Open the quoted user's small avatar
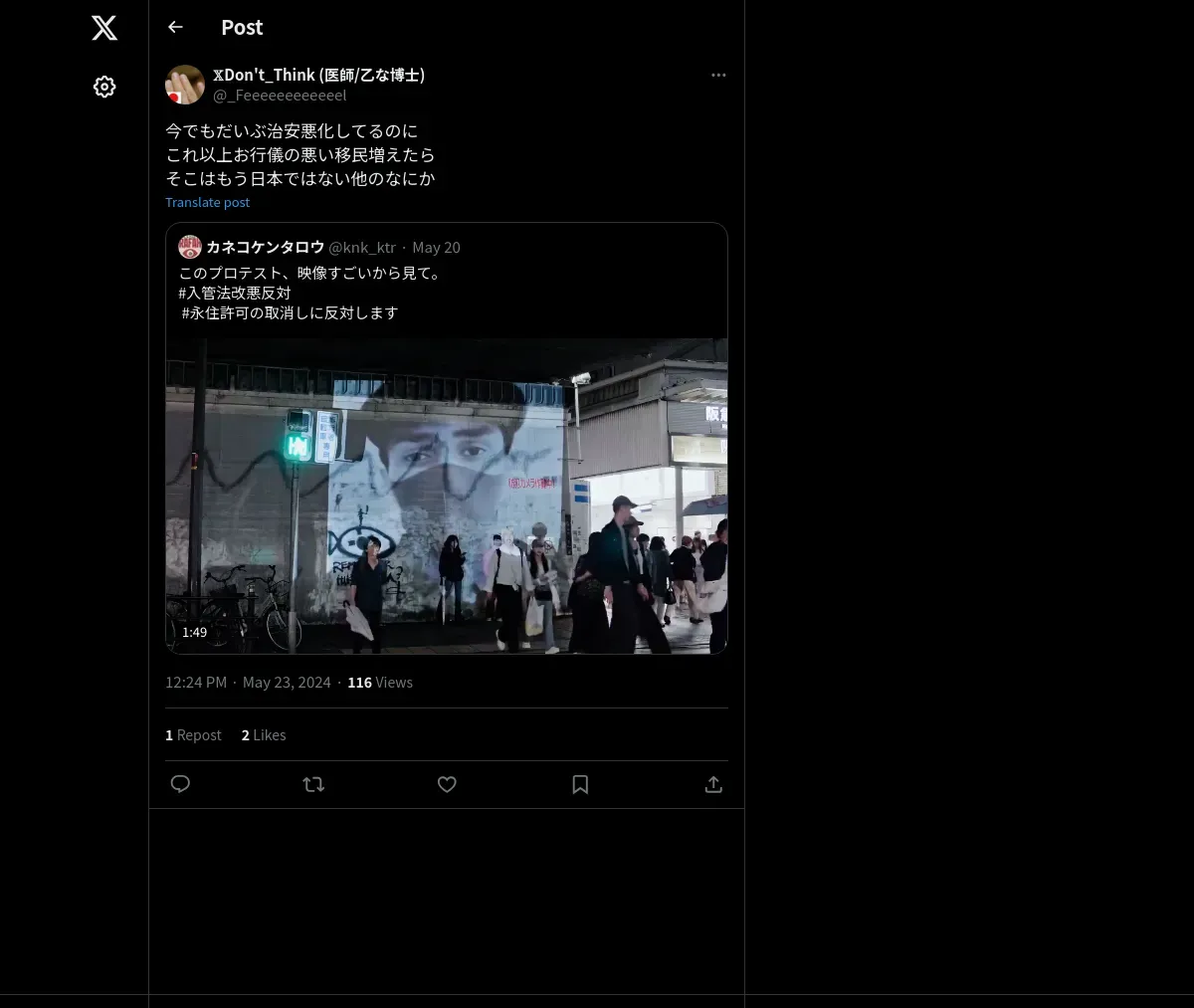This screenshot has width=1194, height=1008. click(x=190, y=247)
